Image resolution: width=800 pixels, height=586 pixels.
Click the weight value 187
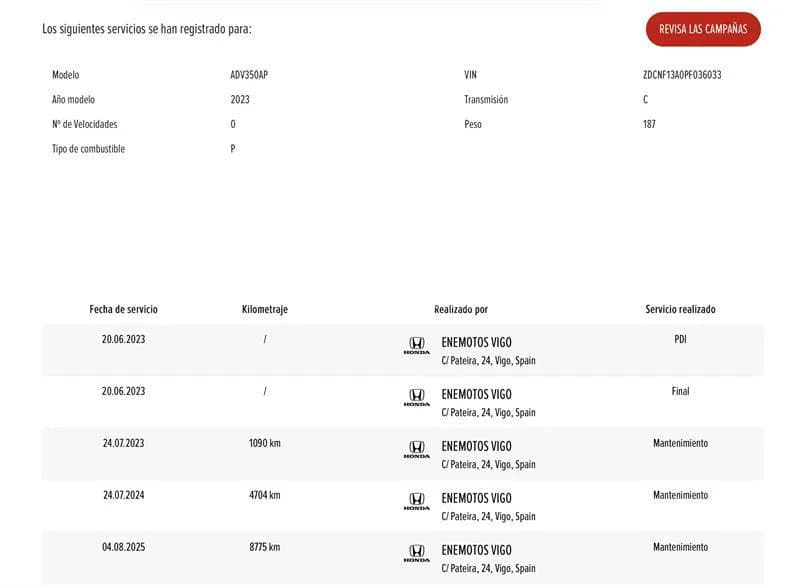click(x=649, y=124)
